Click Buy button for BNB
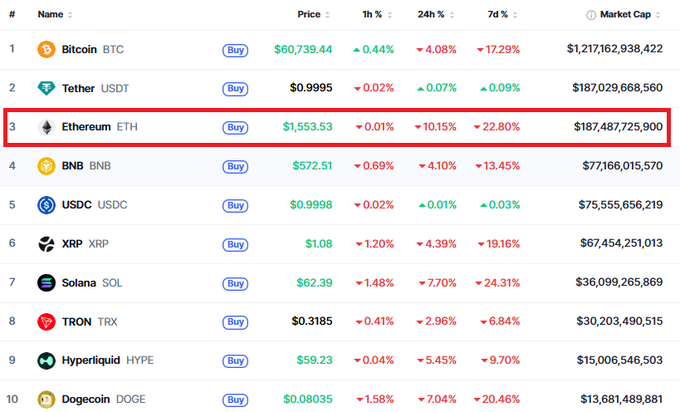 235,167
